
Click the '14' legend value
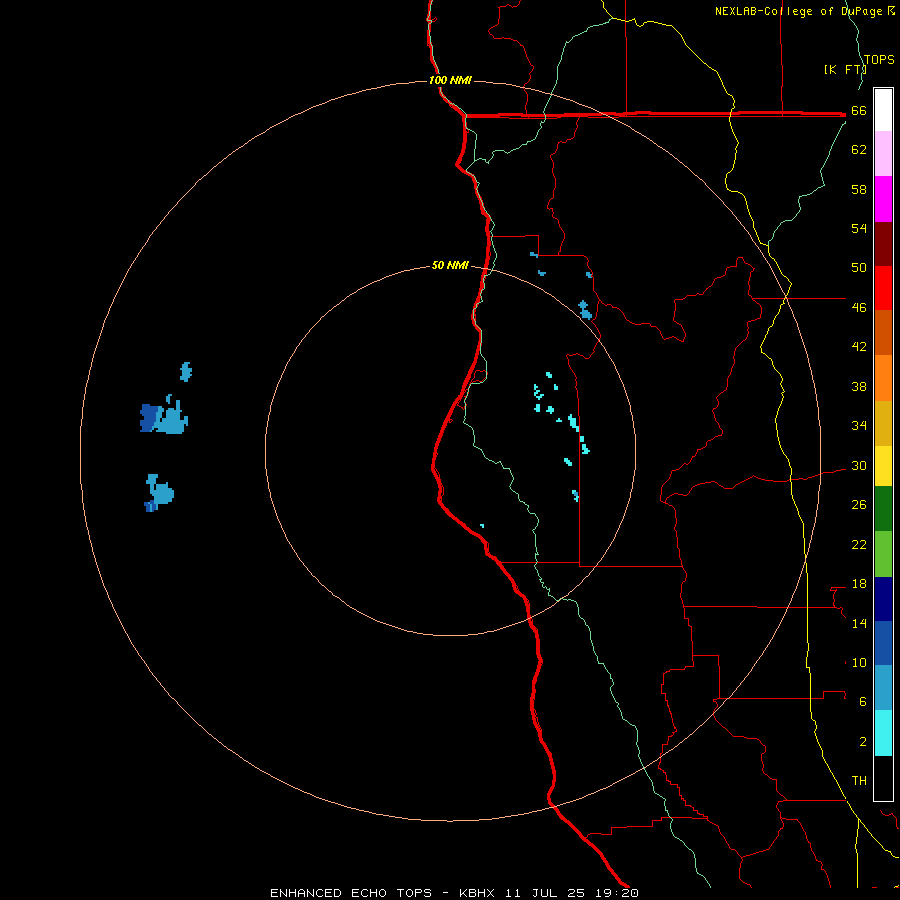[x=859, y=623]
